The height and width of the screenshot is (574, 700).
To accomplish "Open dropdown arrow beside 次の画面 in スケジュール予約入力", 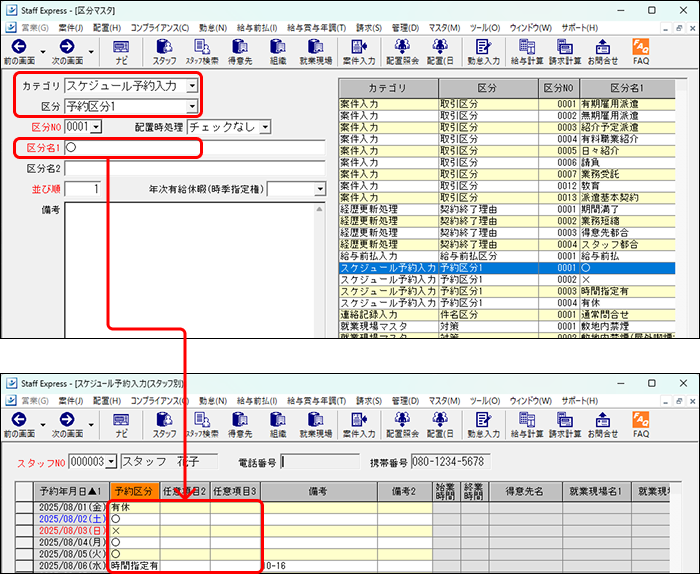I will [x=91, y=425].
